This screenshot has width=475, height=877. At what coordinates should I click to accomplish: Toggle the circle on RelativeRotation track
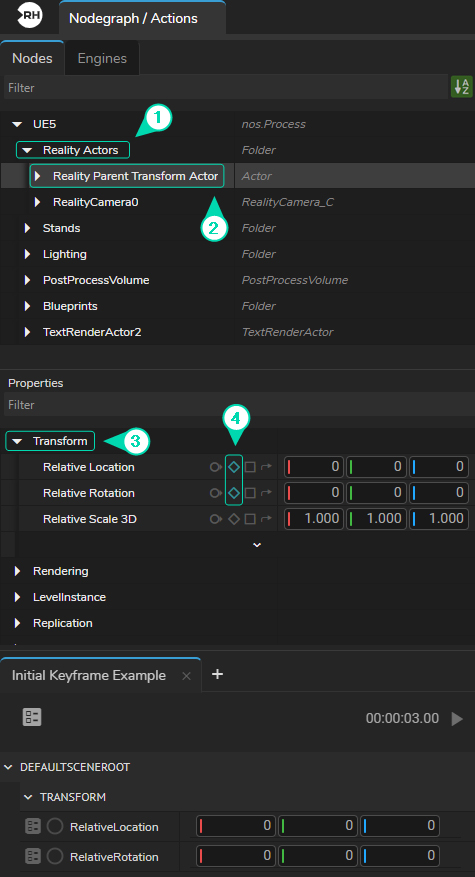point(55,856)
